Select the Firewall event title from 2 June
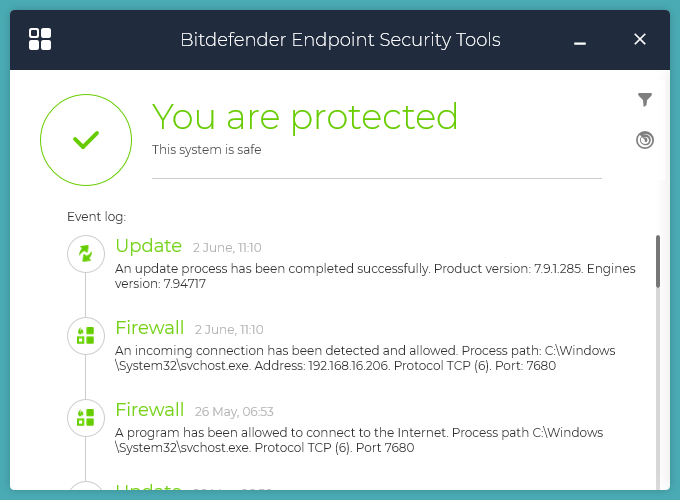Image resolution: width=680 pixels, height=500 pixels. point(150,328)
